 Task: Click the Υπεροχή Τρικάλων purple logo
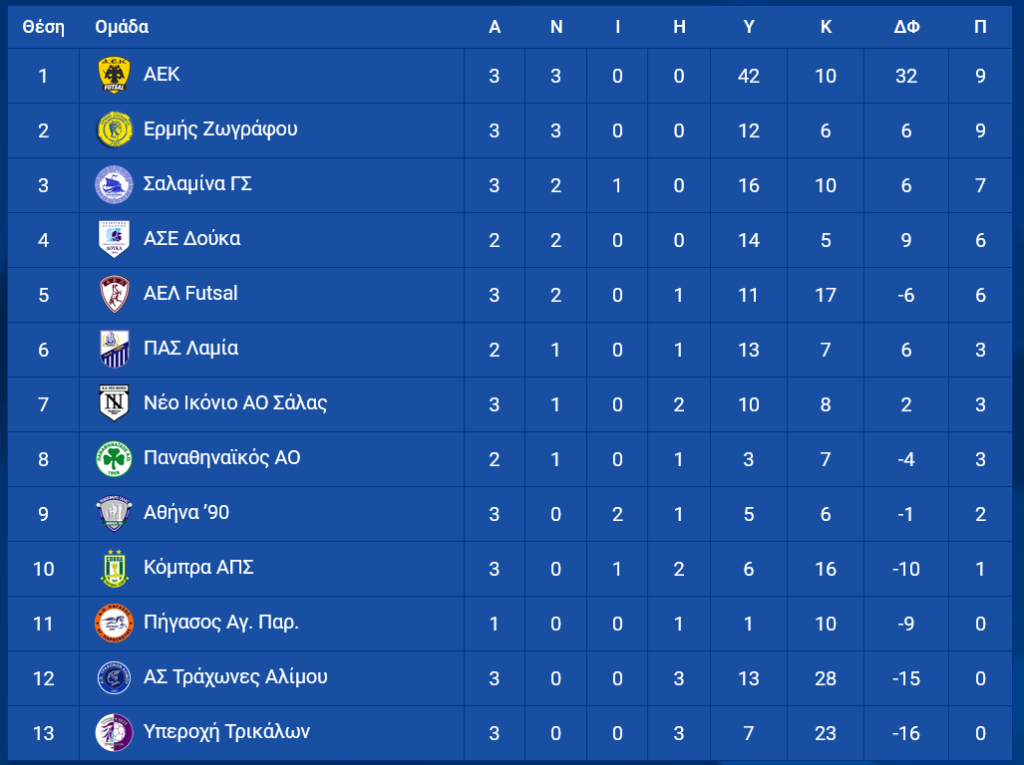114,732
